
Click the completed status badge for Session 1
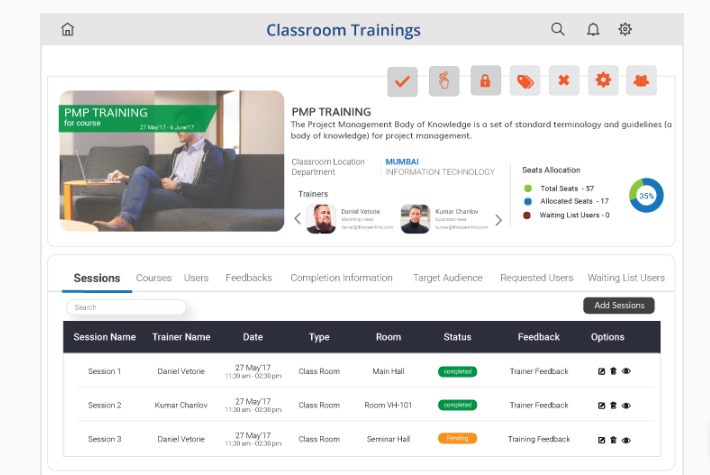(457, 371)
